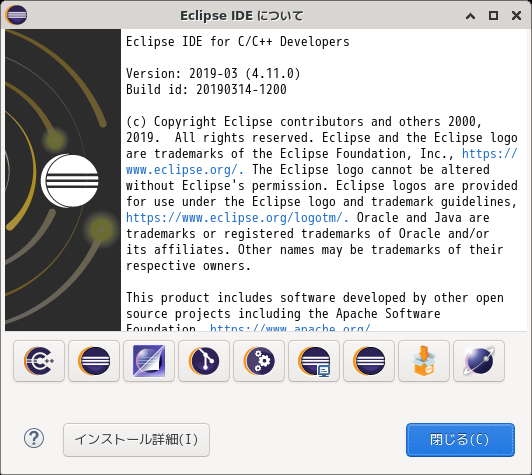Open the https://www.eclipse.org/logotm/ link

pos(238,217)
